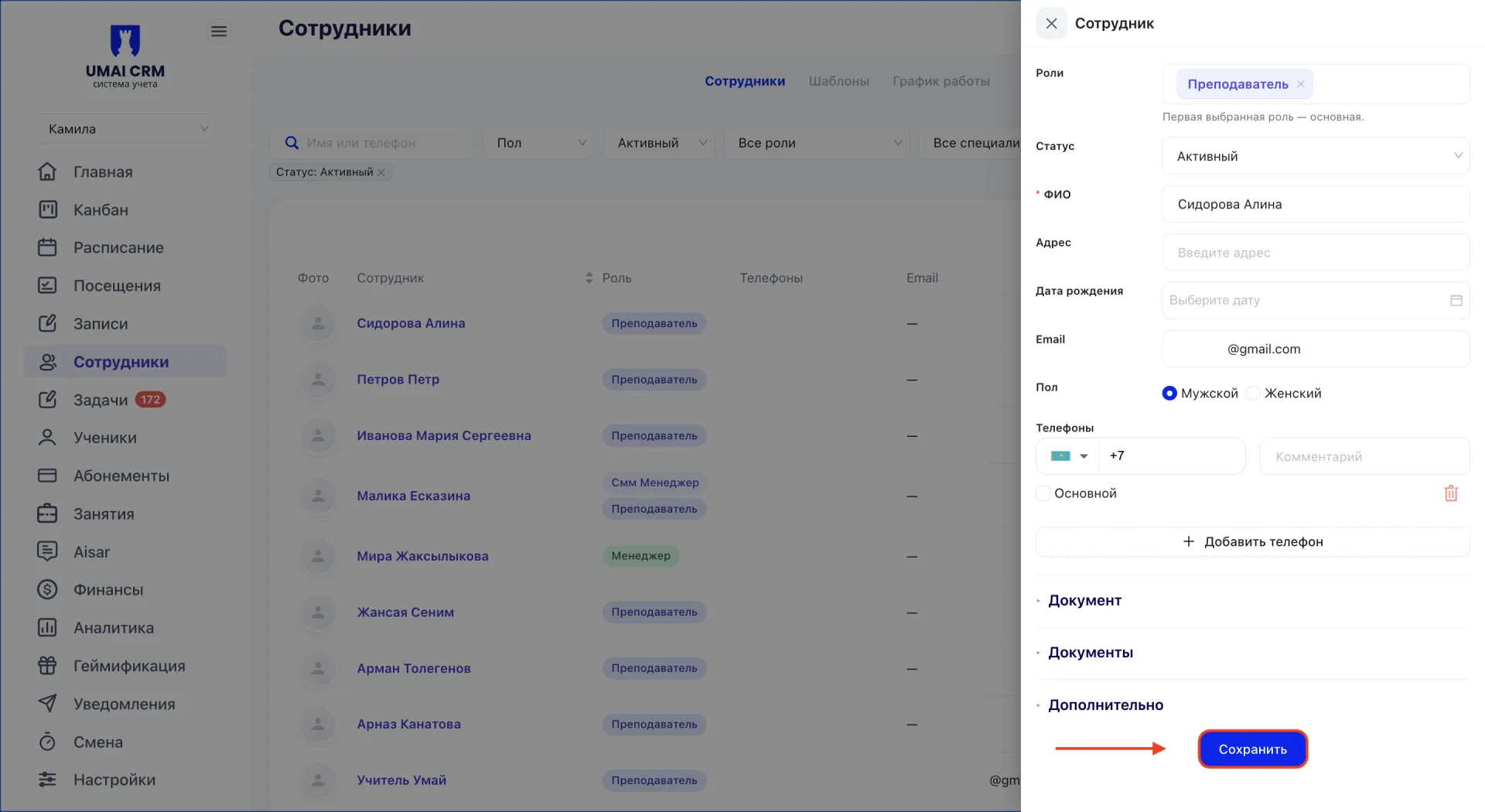Click the Сохранить button
This screenshot has width=1485, height=812.
tap(1253, 749)
